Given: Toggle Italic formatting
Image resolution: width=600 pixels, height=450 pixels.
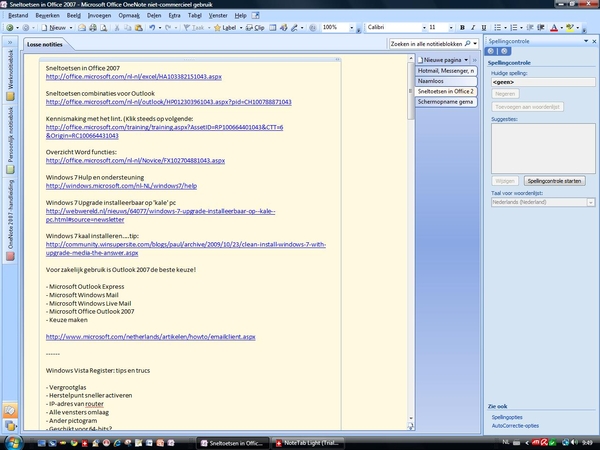Looking at the screenshot, I should point(473,28).
